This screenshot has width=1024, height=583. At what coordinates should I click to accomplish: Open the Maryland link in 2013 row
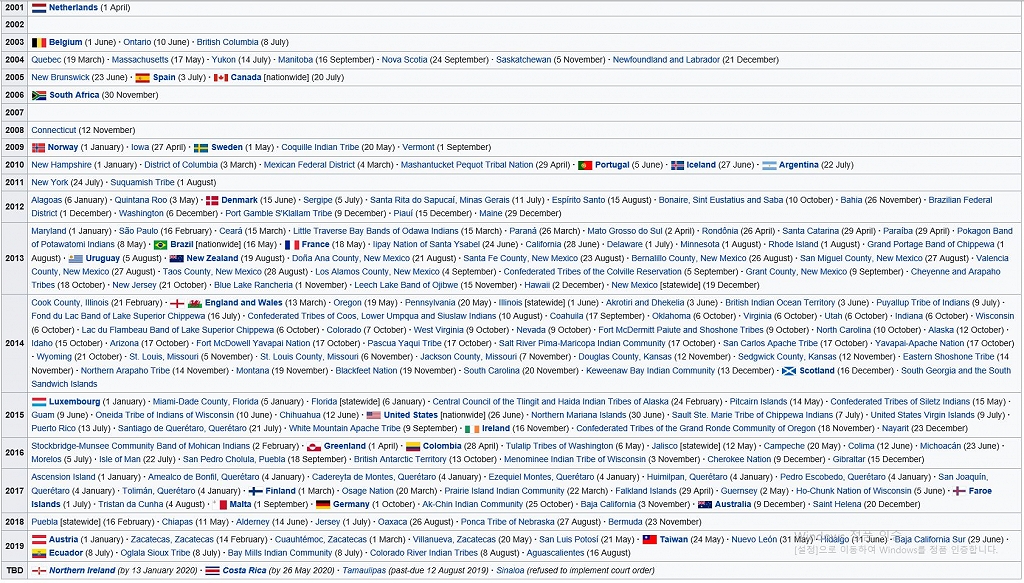pyautogui.click(x=49, y=231)
